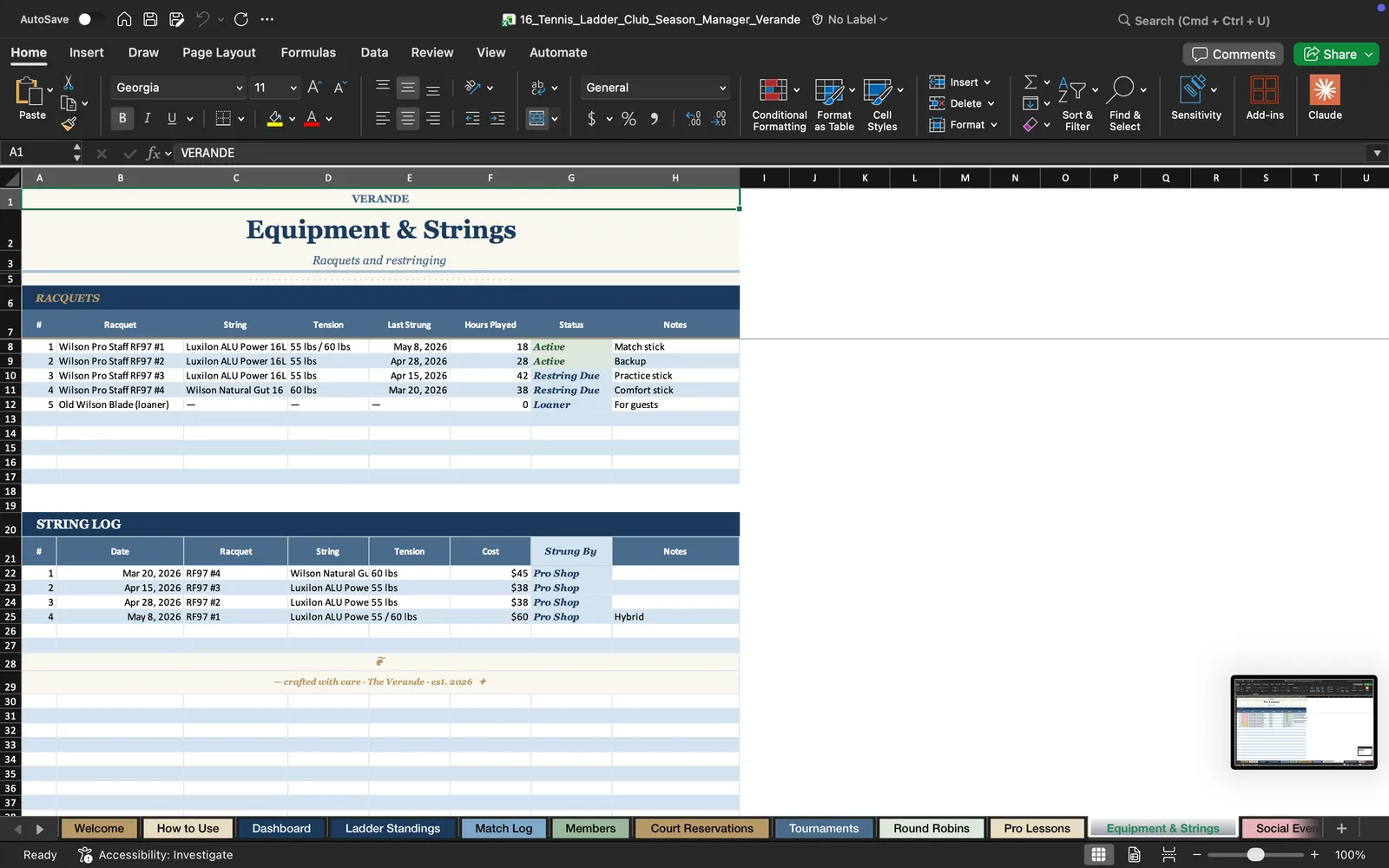Click the Share button
Screen dimensions: 1389x868
pos(1335,54)
